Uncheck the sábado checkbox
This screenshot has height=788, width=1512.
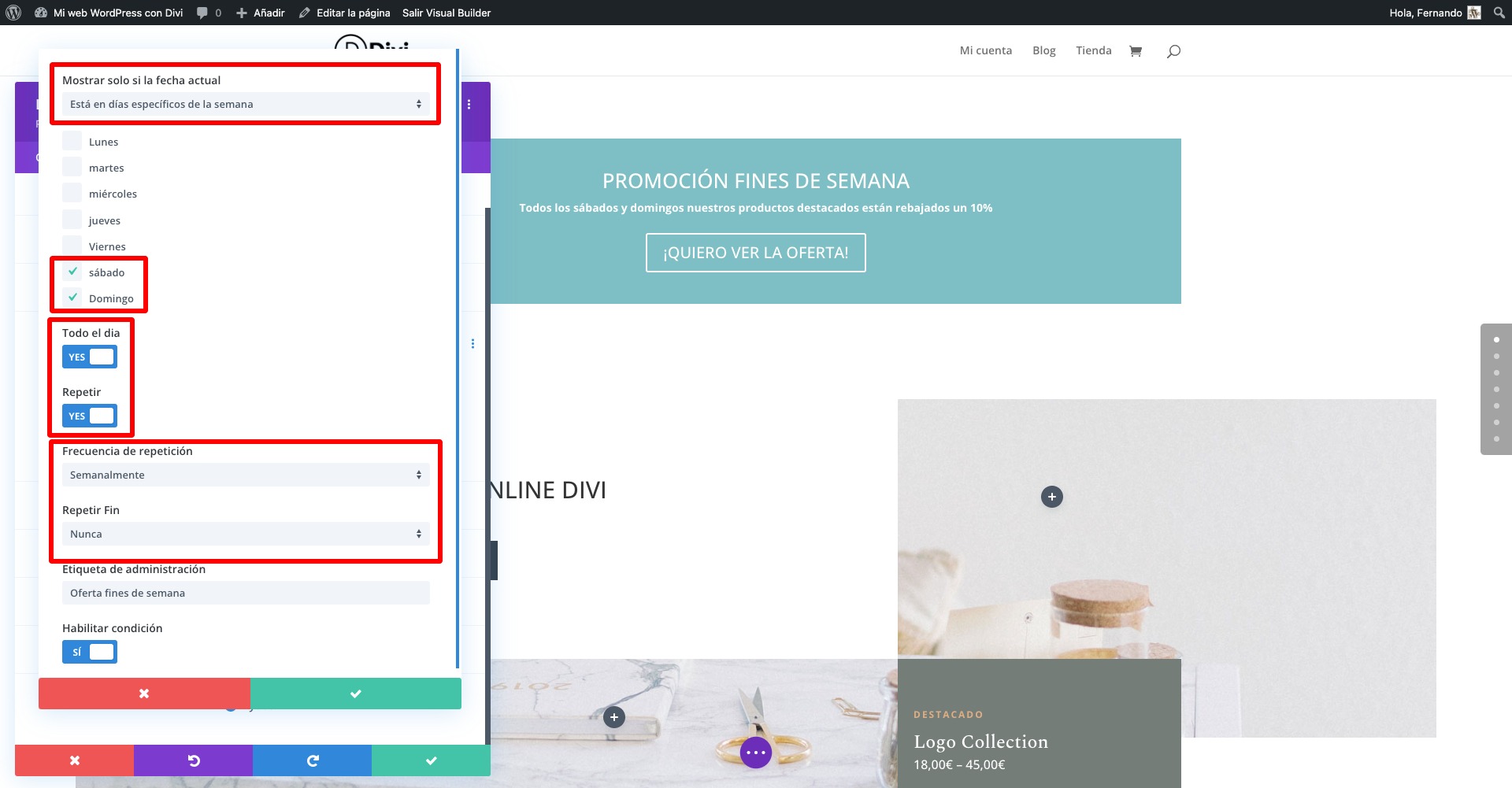[72, 272]
